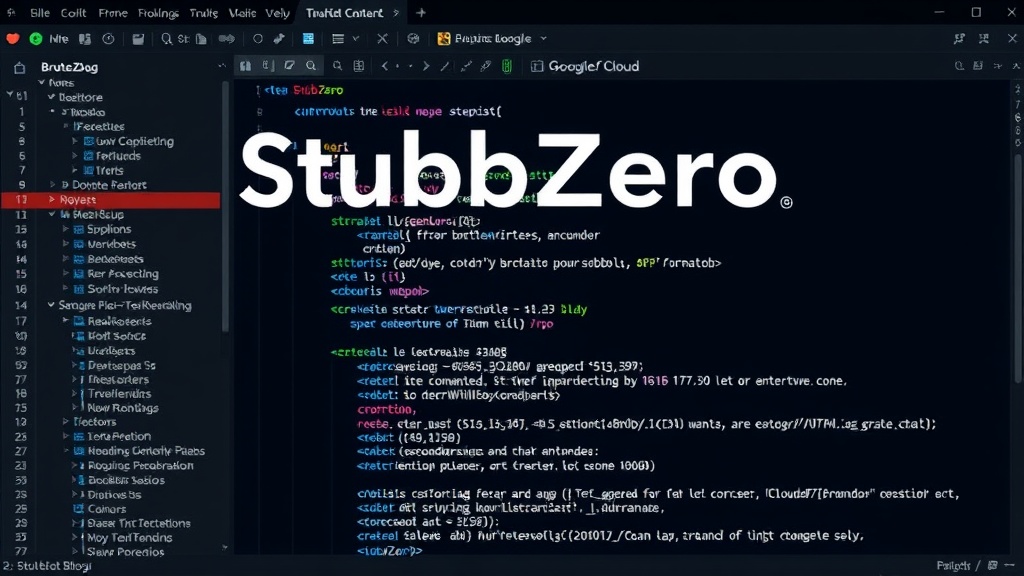Viewport: 1024px width, 576px height.
Task: Click the home icon beside BruteZlog
Action: click(20, 67)
